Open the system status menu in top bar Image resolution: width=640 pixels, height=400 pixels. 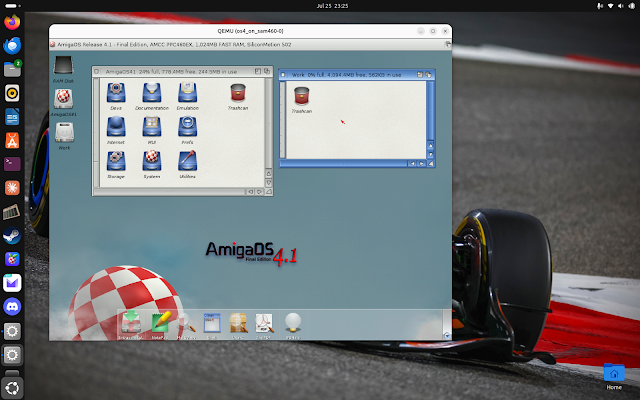[615, 6]
